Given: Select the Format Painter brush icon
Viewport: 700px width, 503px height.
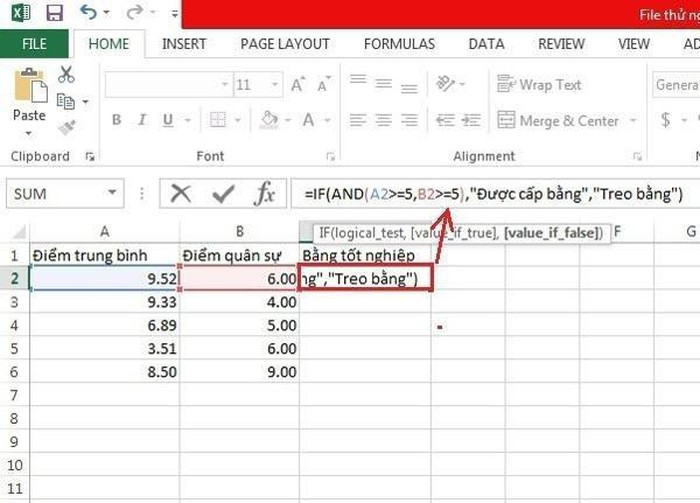Looking at the screenshot, I should point(67,127).
